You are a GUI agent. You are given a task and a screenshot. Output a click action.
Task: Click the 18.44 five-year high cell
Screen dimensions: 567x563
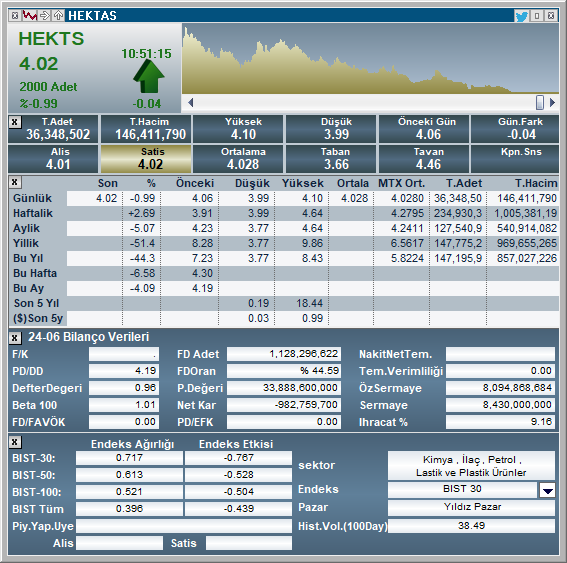[x=302, y=303]
